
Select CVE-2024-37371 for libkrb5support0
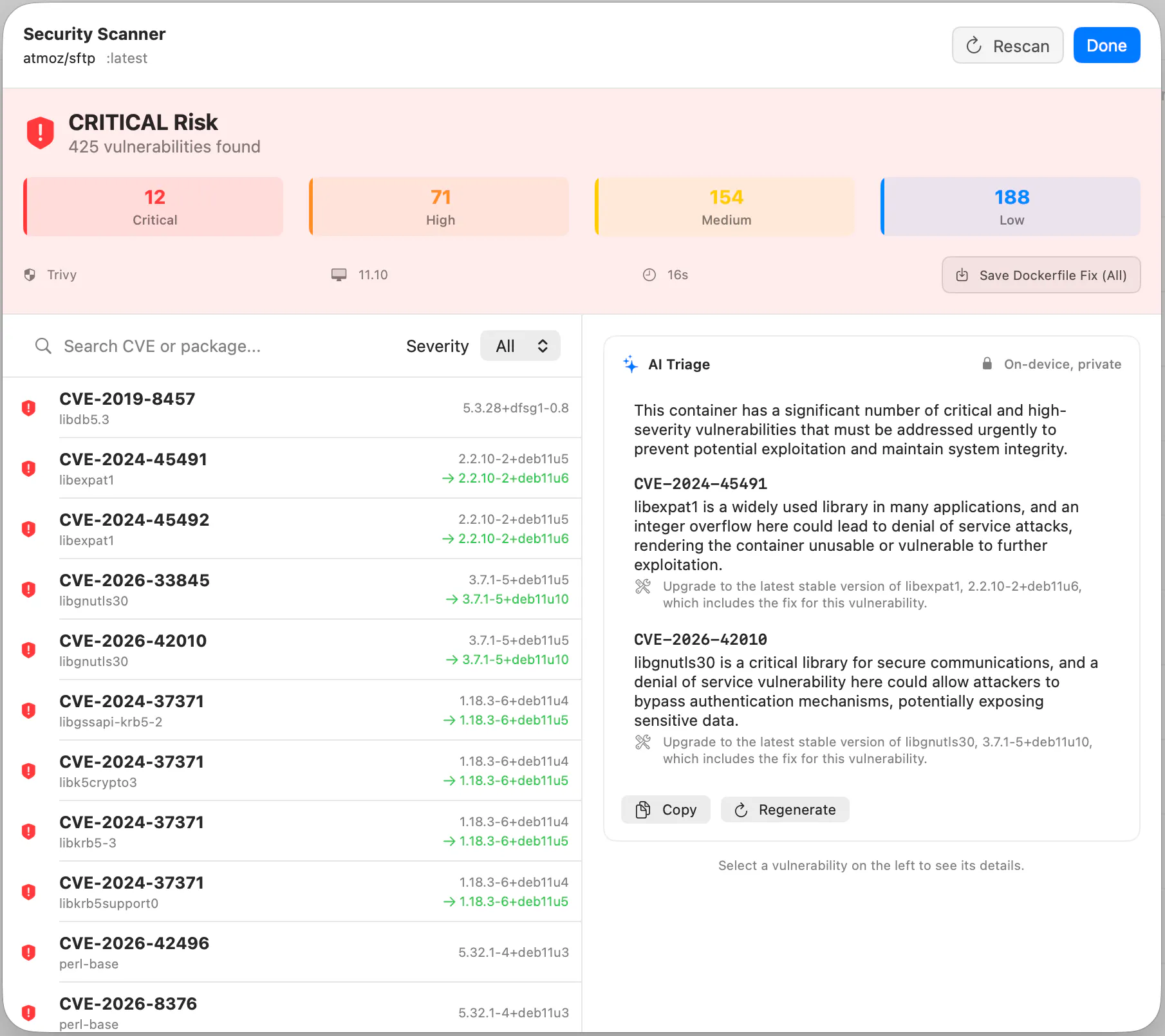pos(293,892)
